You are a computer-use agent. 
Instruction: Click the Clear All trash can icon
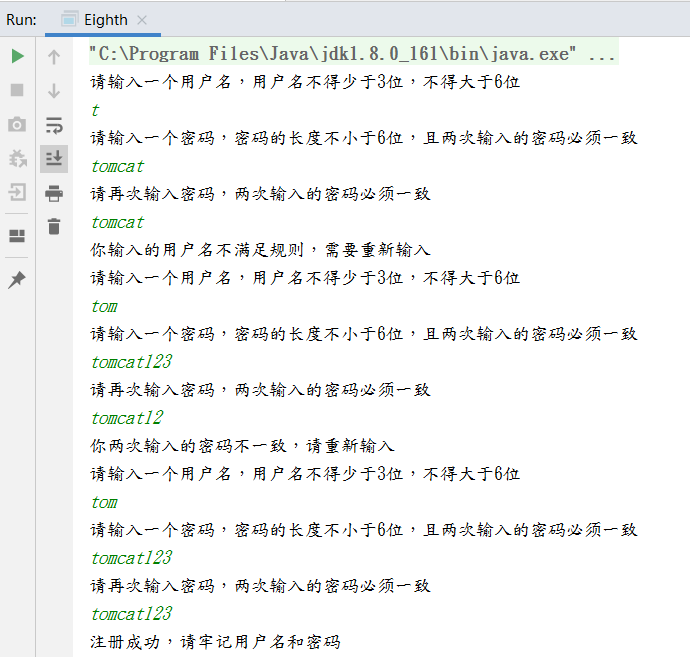coord(54,226)
